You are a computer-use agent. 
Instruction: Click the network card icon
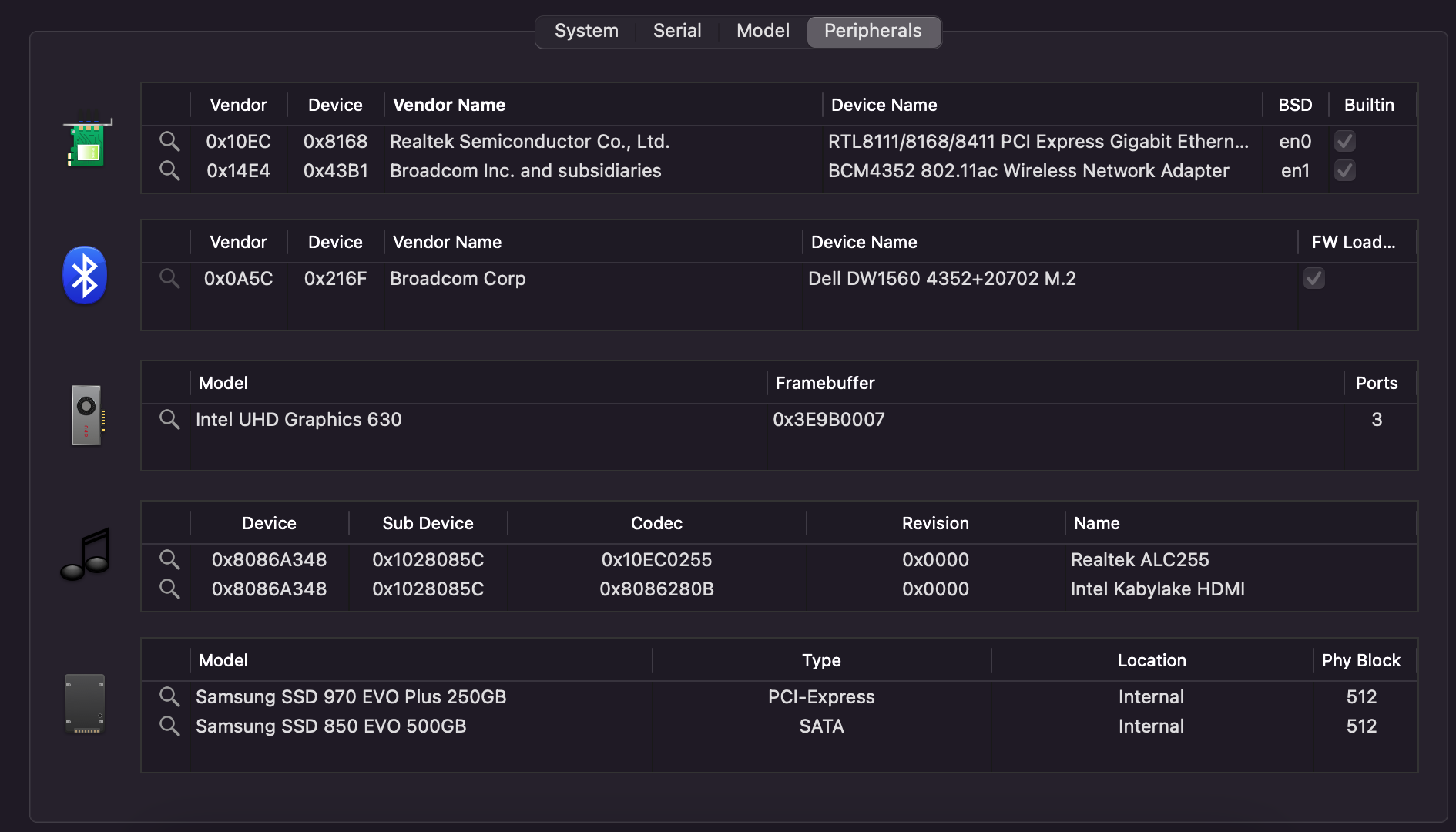(88, 143)
